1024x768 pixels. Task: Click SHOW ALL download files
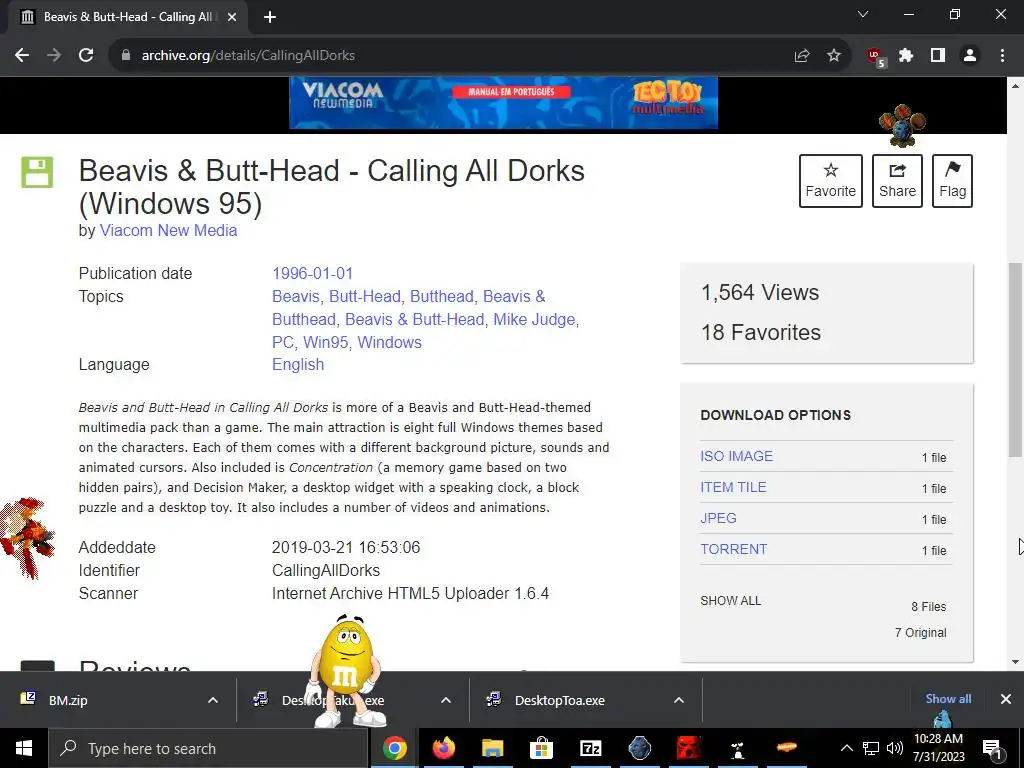pos(730,601)
